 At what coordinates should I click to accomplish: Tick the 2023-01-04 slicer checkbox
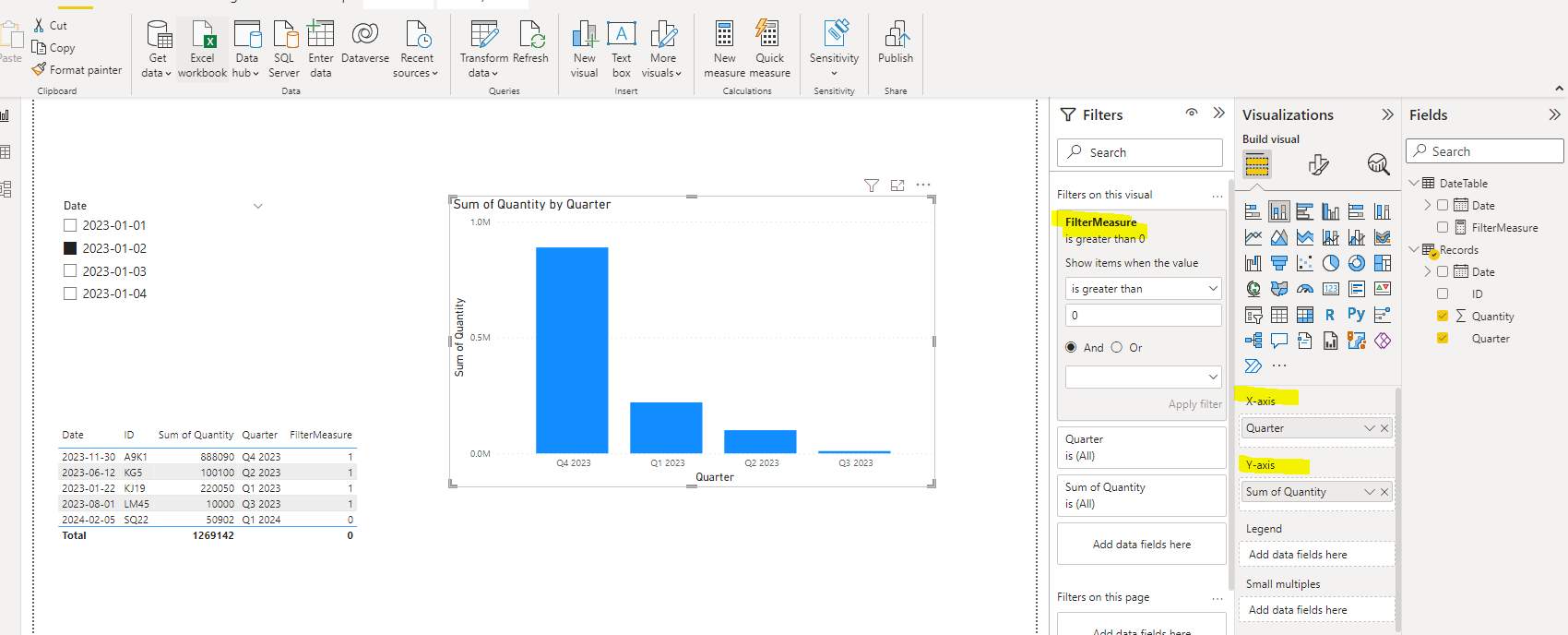pos(70,294)
